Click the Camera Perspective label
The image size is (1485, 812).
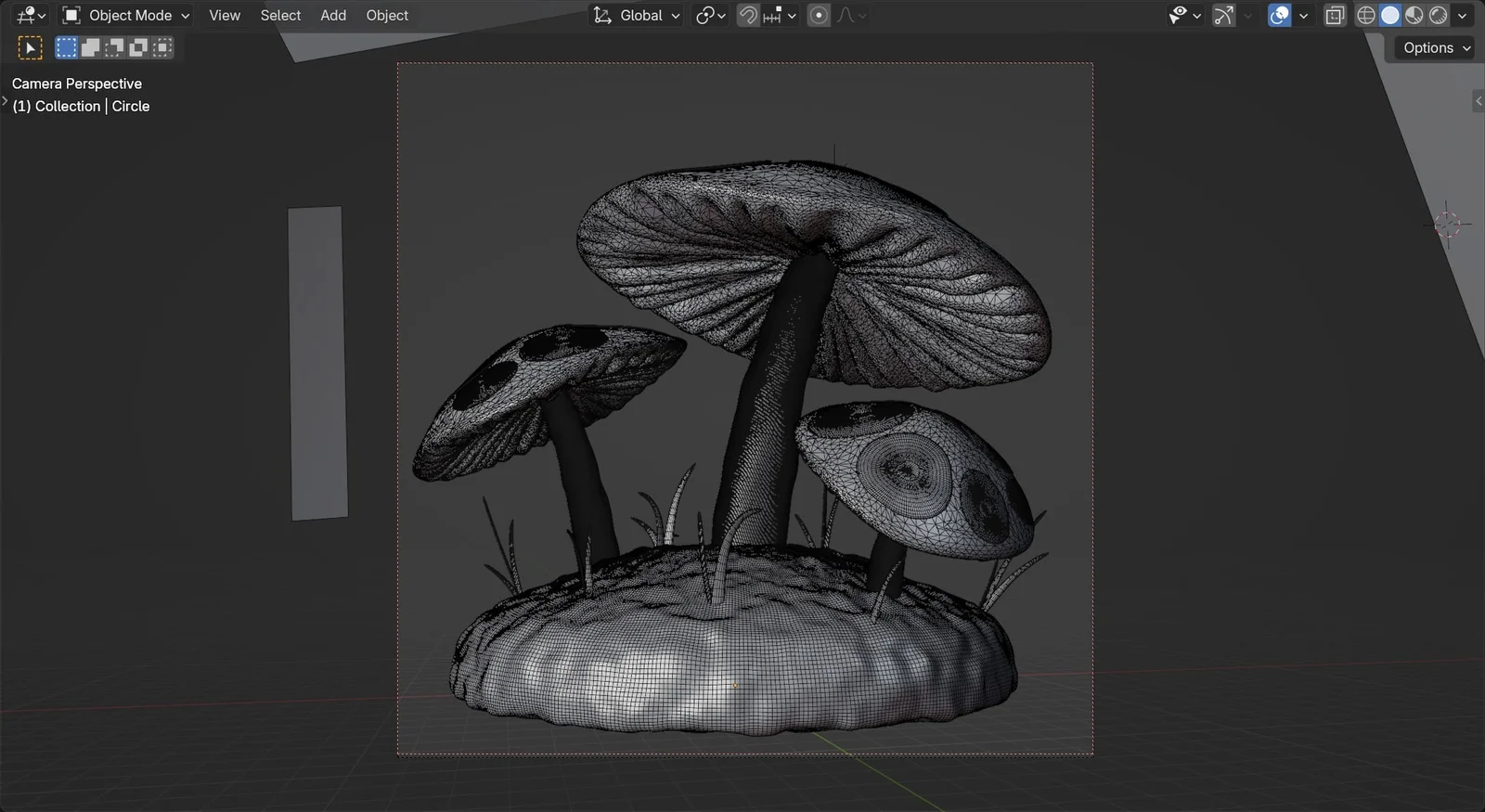click(77, 84)
